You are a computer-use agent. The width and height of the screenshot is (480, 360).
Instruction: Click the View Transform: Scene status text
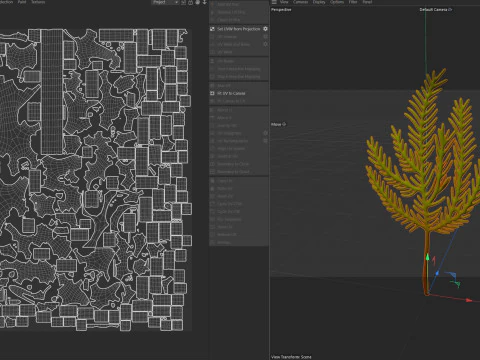(x=291, y=357)
